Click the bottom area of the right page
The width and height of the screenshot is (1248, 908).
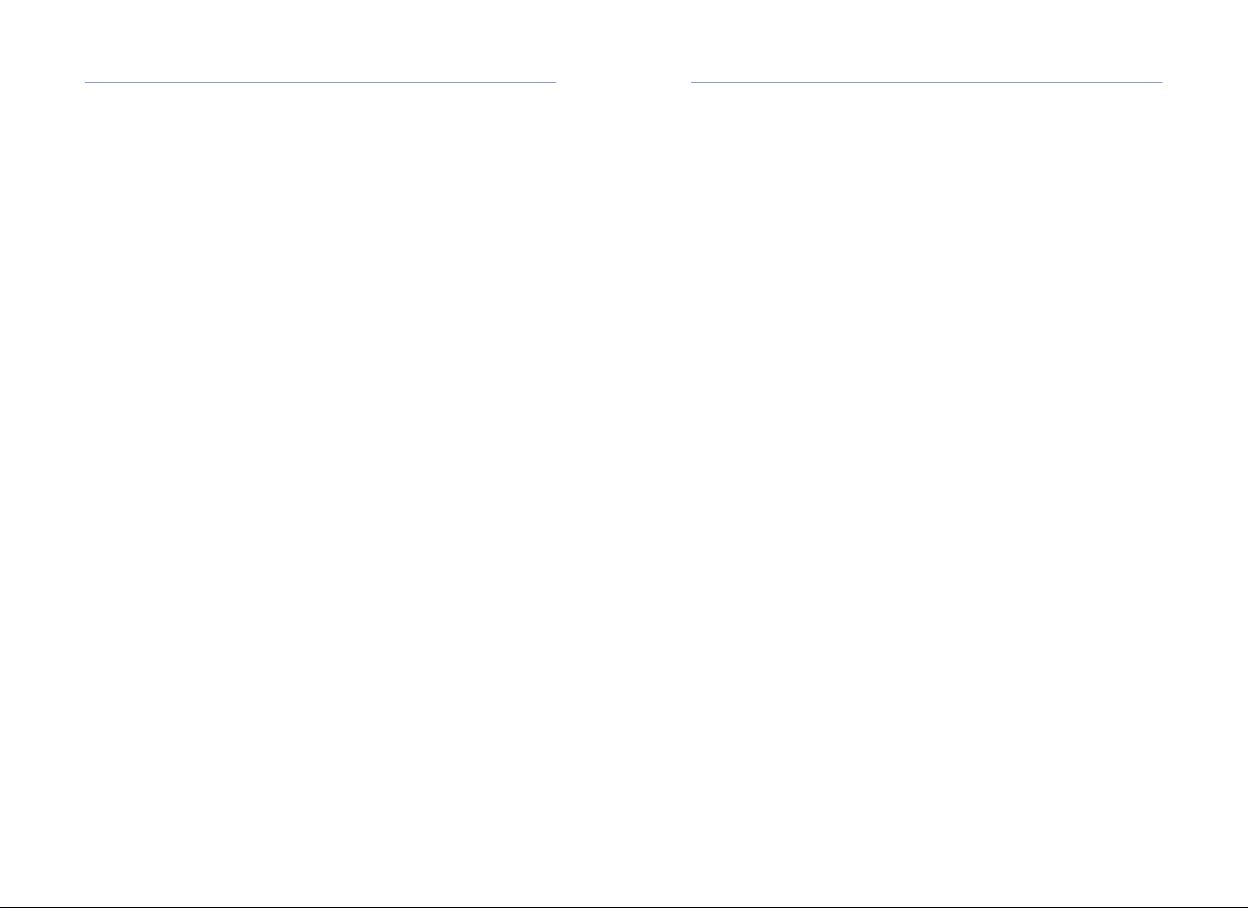click(x=927, y=860)
